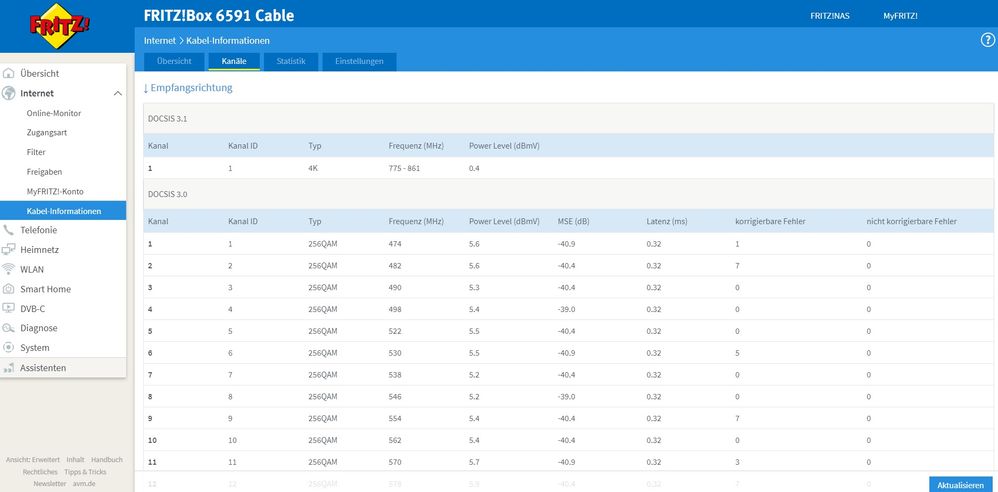Collapse the Internet menu chevron

(x=118, y=94)
